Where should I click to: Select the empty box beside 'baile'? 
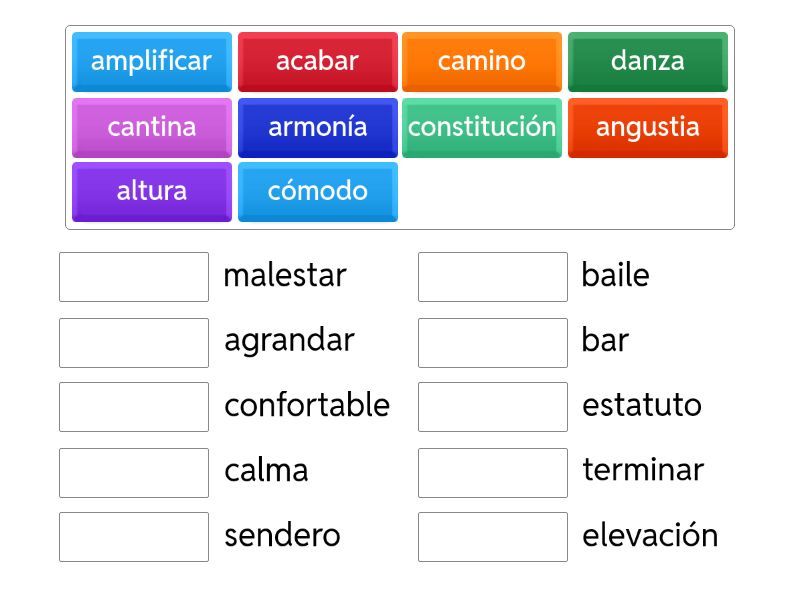coord(492,277)
